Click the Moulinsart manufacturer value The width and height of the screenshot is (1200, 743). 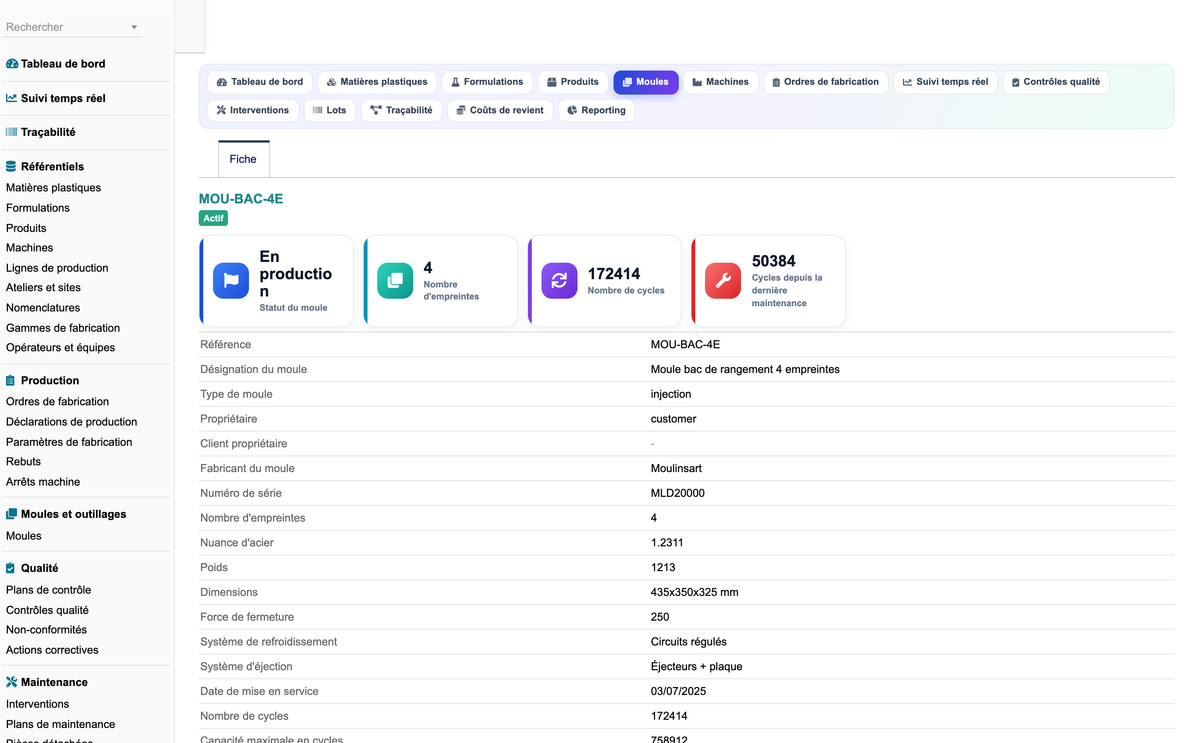(x=676, y=468)
